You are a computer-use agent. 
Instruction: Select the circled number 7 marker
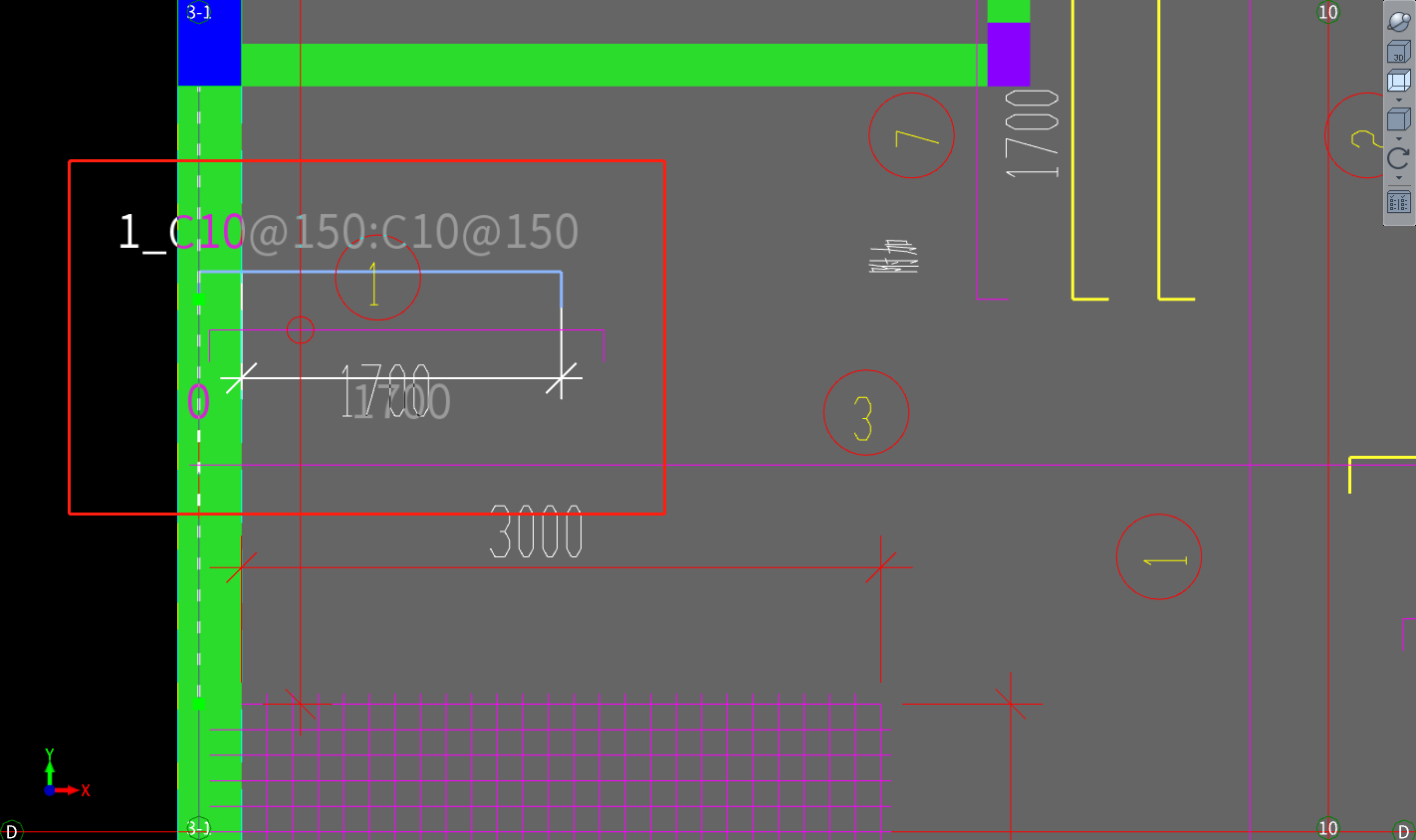point(911,135)
